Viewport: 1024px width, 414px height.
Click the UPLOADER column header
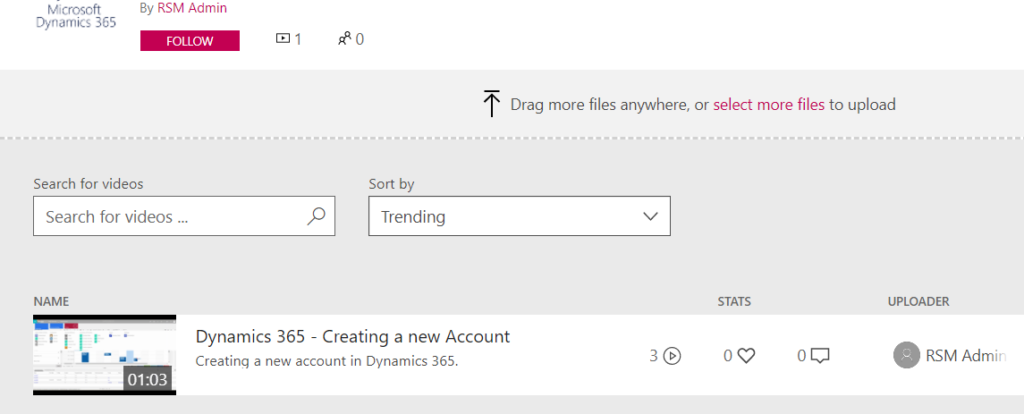[x=918, y=301]
